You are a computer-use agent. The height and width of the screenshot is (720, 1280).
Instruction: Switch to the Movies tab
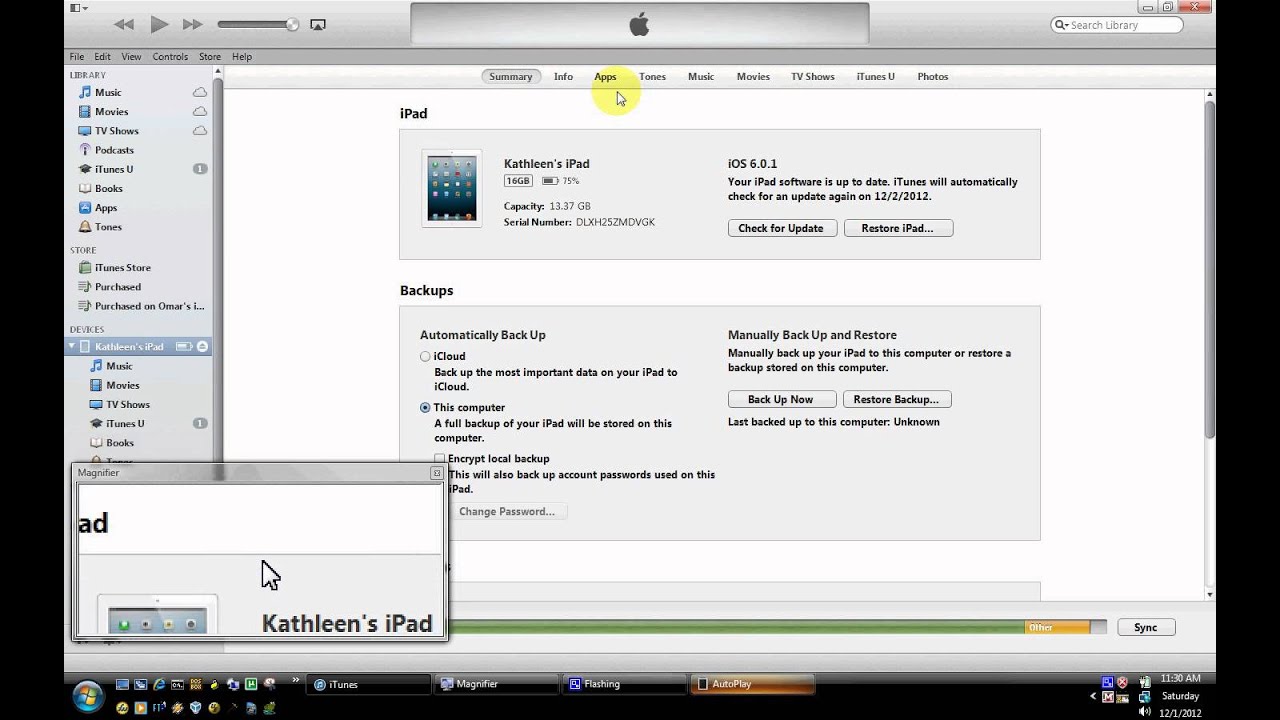point(753,77)
